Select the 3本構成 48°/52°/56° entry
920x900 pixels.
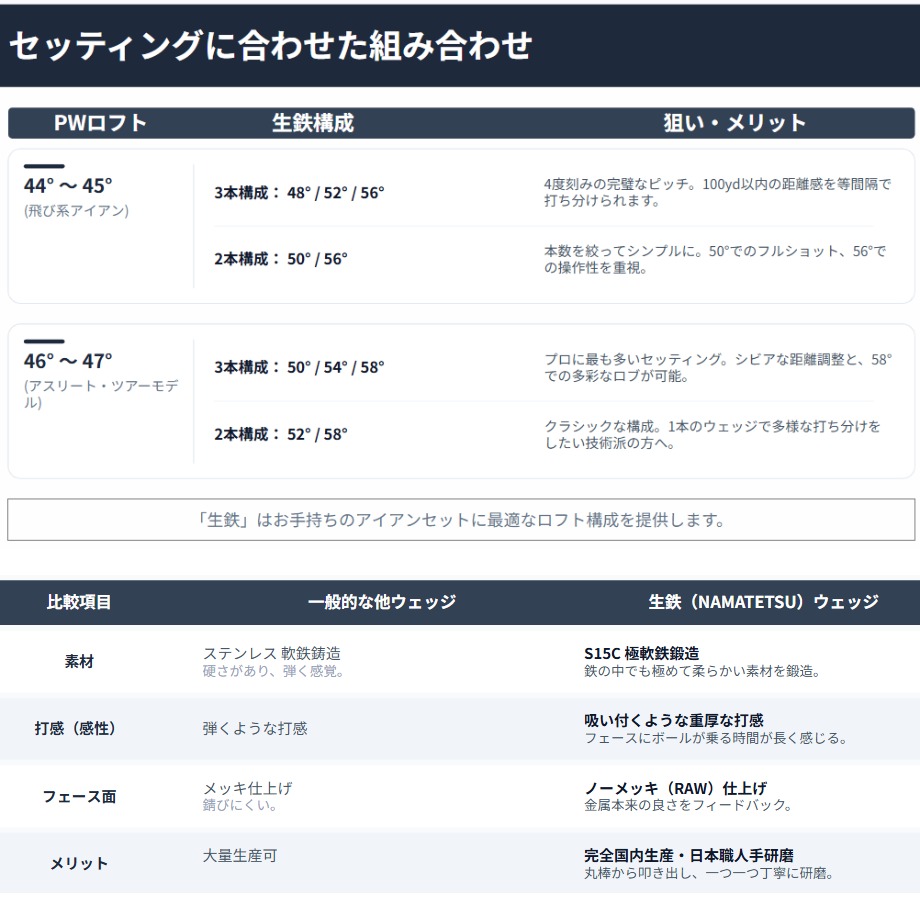pos(299,193)
